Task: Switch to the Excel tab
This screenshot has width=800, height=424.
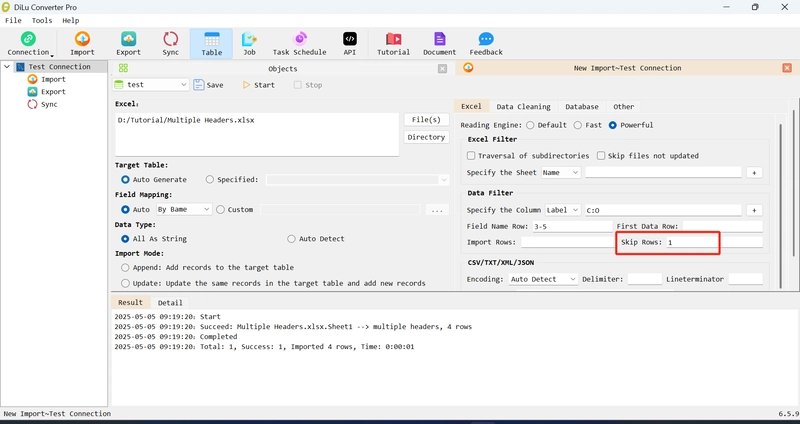Action: (471, 106)
